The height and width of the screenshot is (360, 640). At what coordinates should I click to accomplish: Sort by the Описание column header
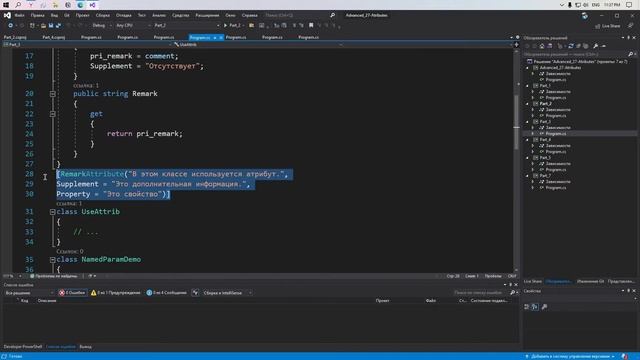tap(47, 301)
